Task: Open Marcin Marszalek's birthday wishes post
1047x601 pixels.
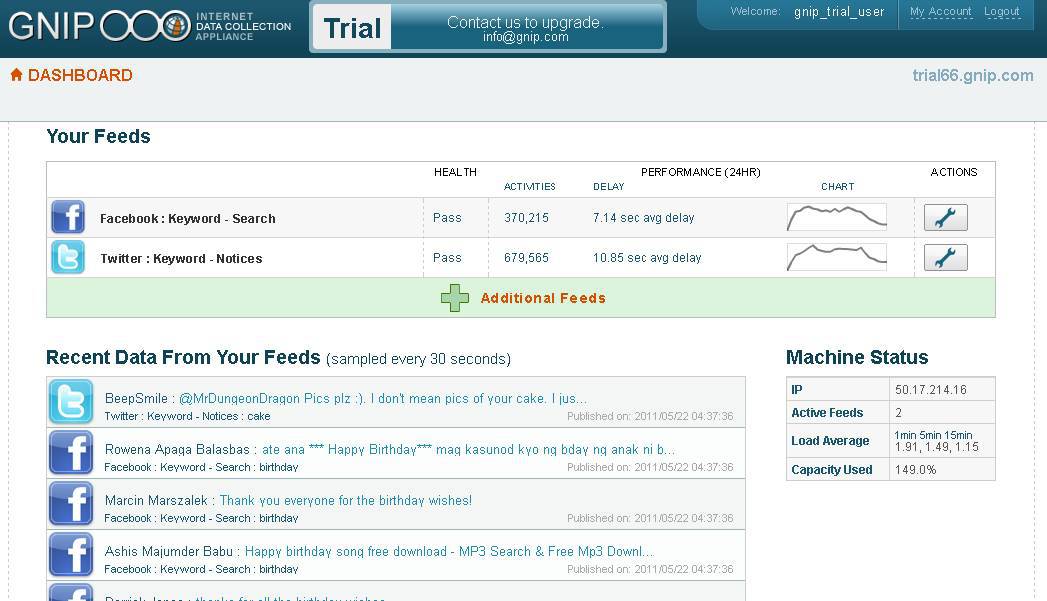Action: [x=346, y=500]
